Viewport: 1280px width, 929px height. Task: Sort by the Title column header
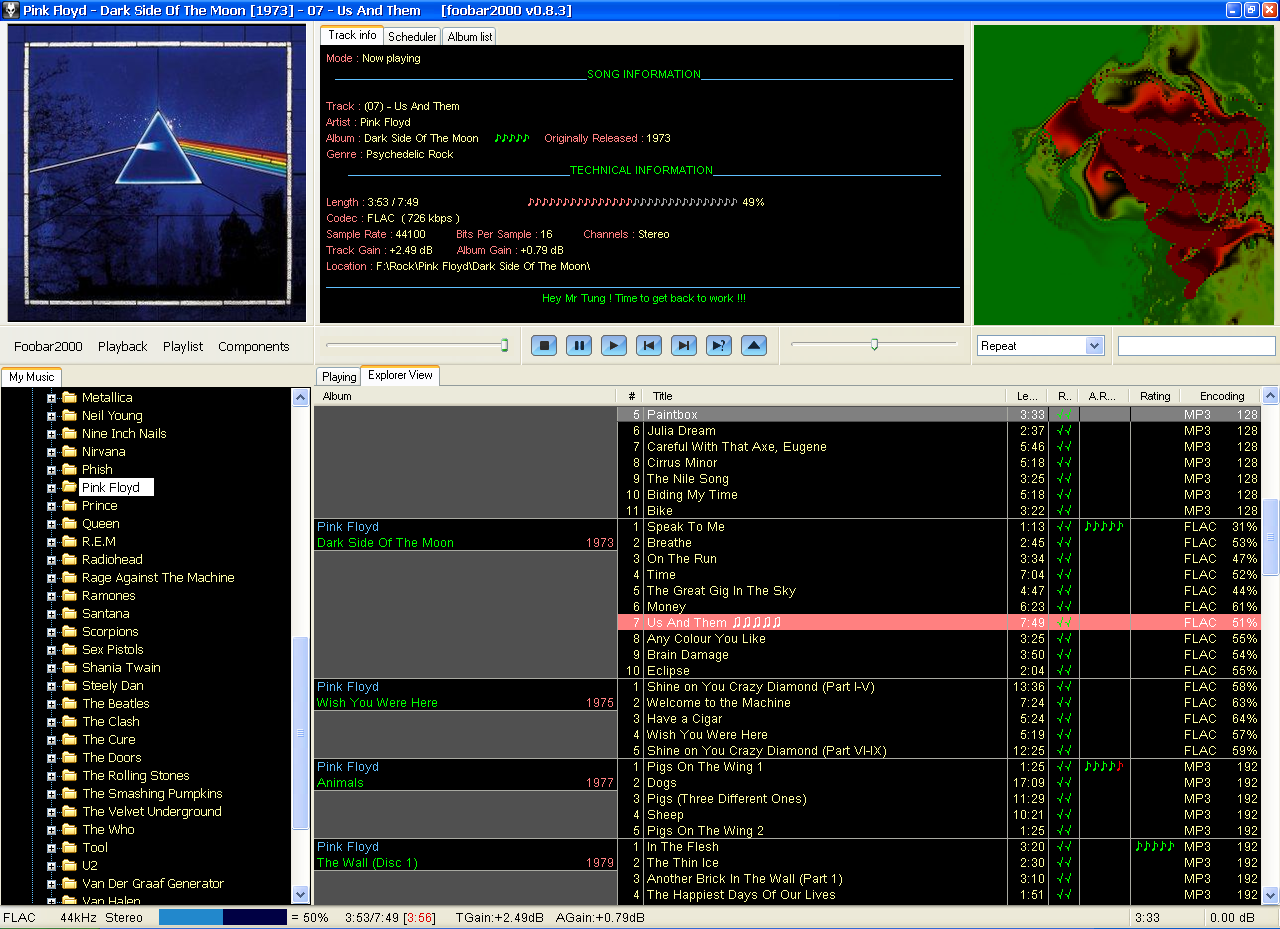(824, 396)
